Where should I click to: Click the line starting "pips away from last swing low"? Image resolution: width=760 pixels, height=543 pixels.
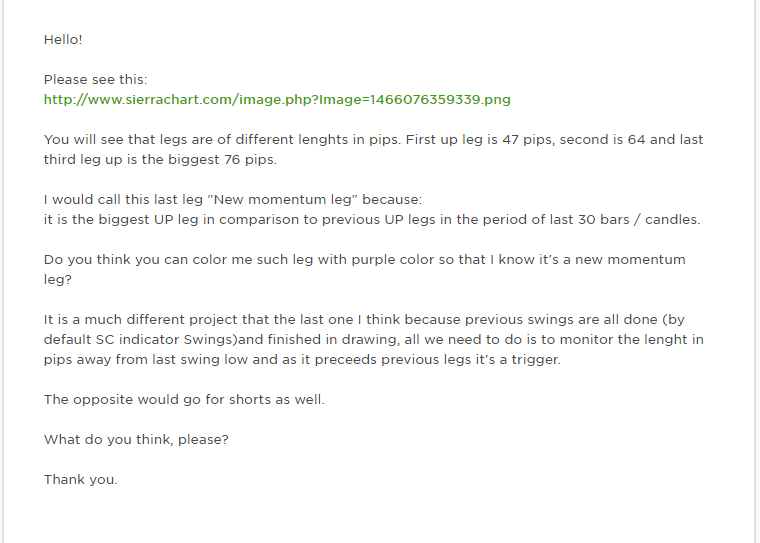pos(302,359)
